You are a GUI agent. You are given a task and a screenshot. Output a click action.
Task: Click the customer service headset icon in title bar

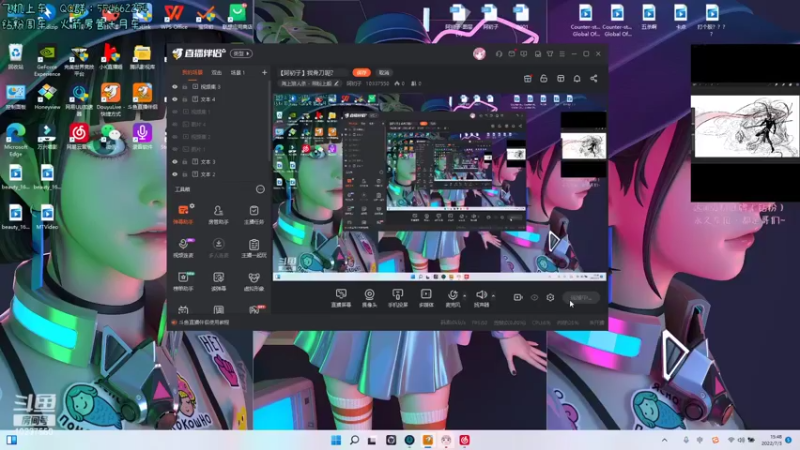499,54
